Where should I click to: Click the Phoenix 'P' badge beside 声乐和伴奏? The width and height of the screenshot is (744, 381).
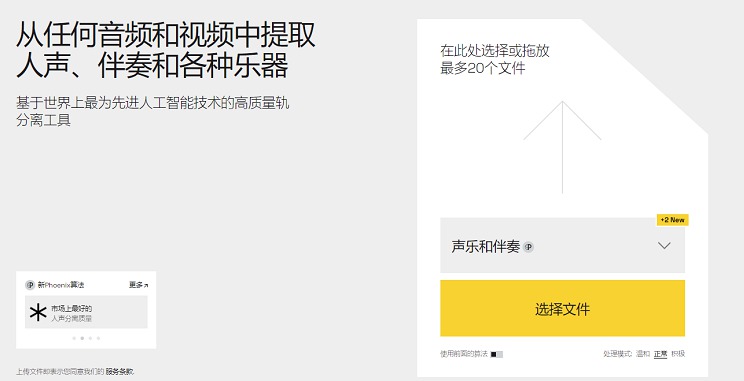tap(528, 247)
